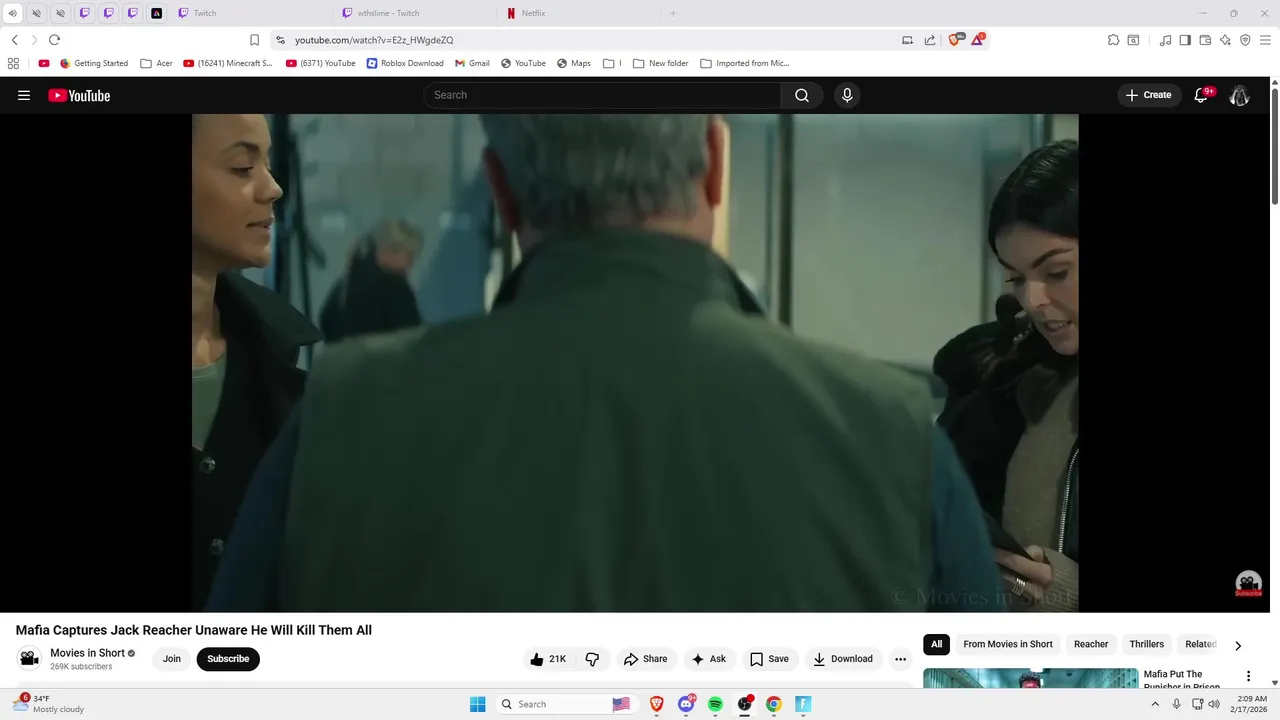Open Movies in Short channel name link
The image size is (1280, 720).
point(87,653)
